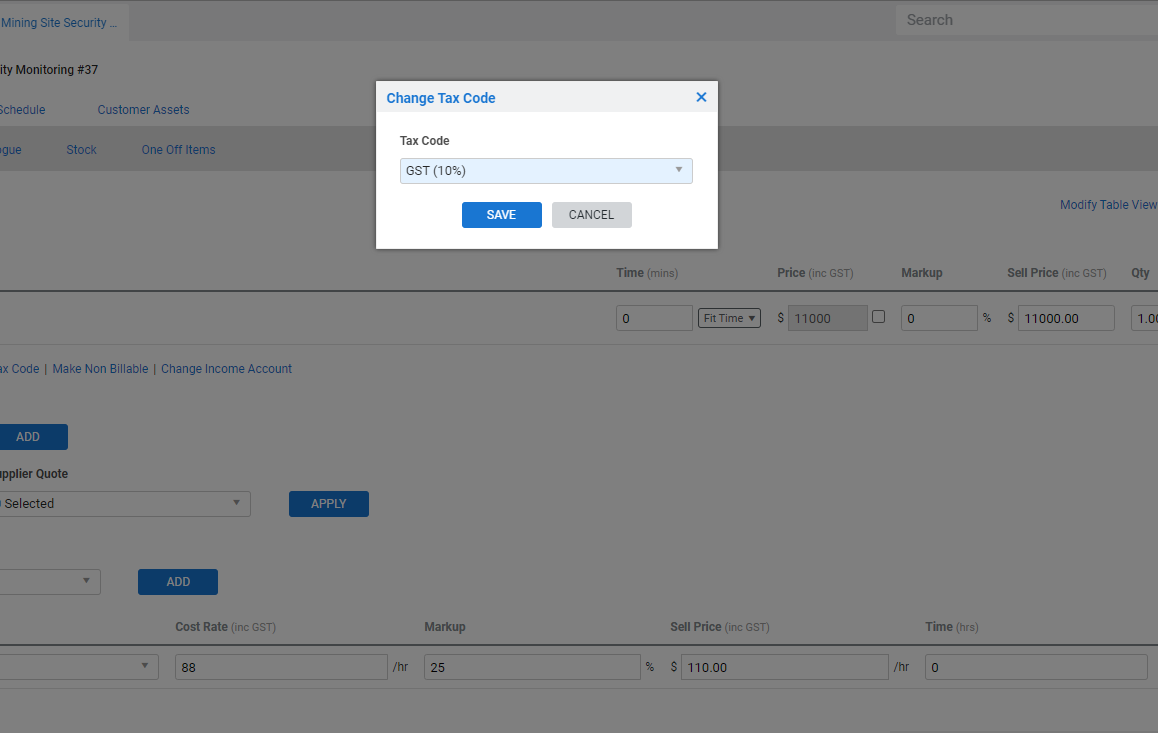Click the Sell Price 110.00 field
Viewport: 1158px width, 733px height.
click(784, 667)
